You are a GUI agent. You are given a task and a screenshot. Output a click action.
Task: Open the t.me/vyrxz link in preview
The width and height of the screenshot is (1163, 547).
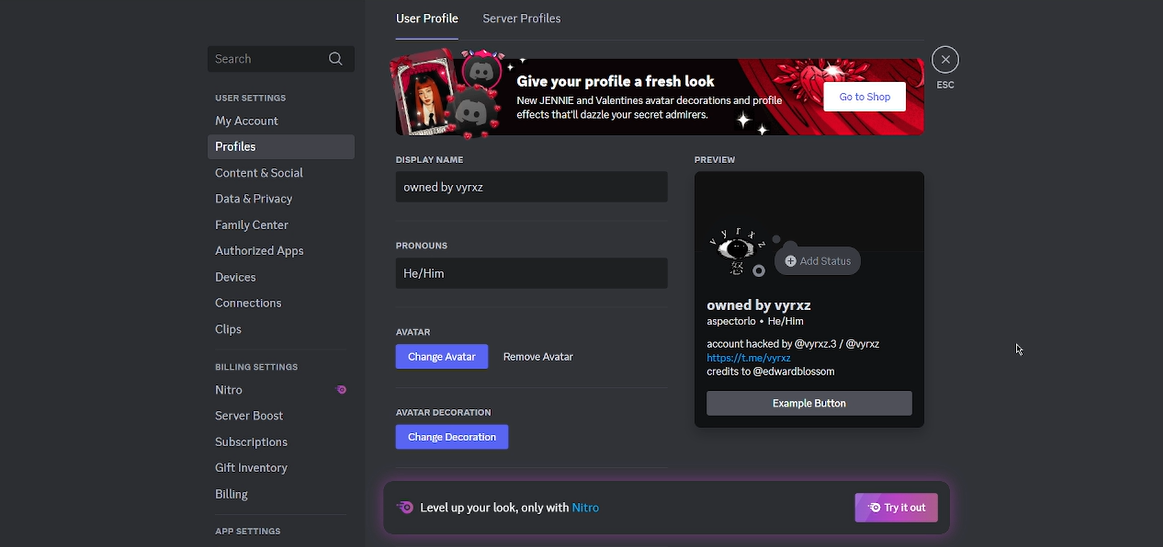tap(748, 357)
